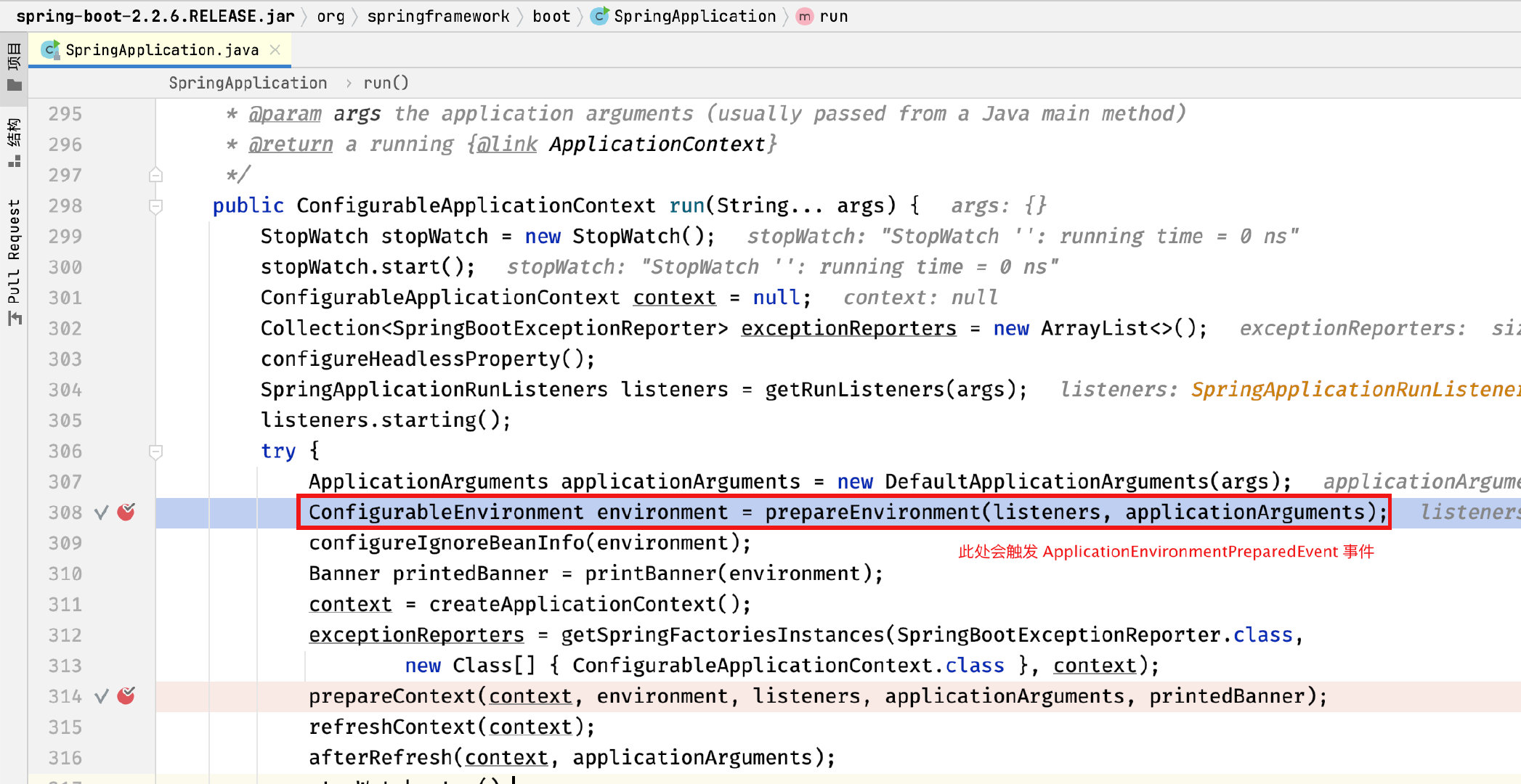Open the Pull Request tool window
Viewport: 1521px width, 784px height.
click(14, 261)
